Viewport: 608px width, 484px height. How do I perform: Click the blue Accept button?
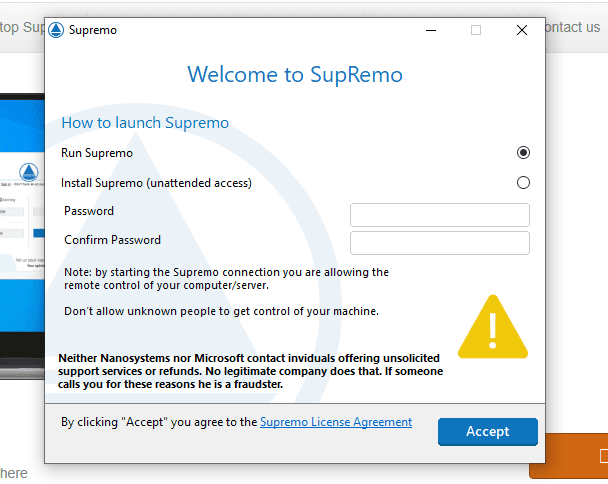tap(487, 432)
